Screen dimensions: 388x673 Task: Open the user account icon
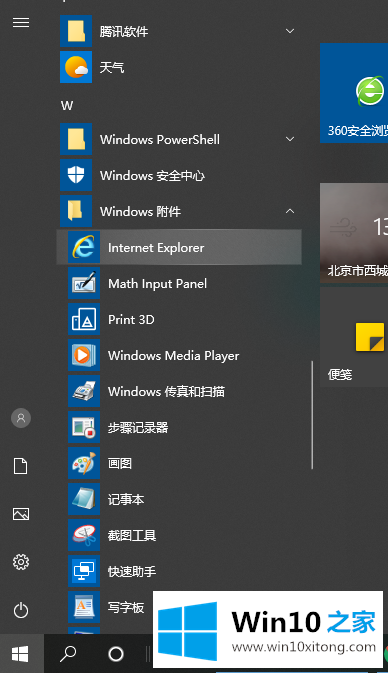pos(21,418)
